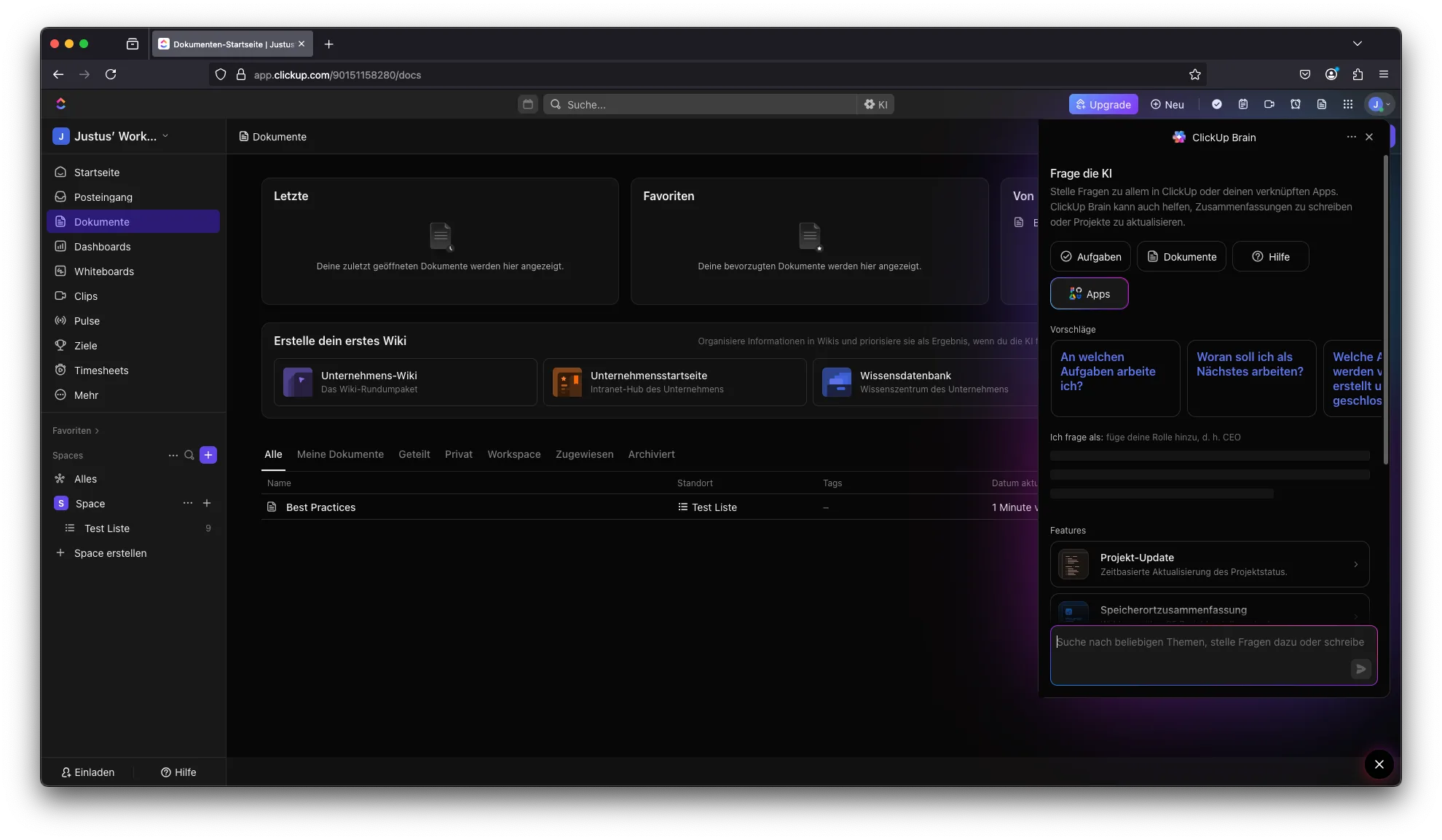Open the calendar icon beside the search bar
Screen dimensions: 1442x840
[x=528, y=104]
